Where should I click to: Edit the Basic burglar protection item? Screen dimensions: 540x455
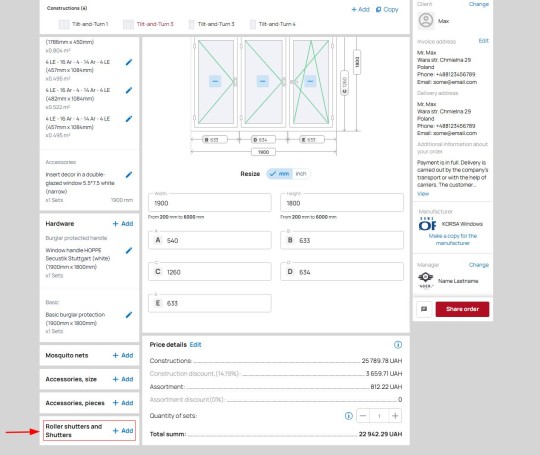[x=129, y=315]
